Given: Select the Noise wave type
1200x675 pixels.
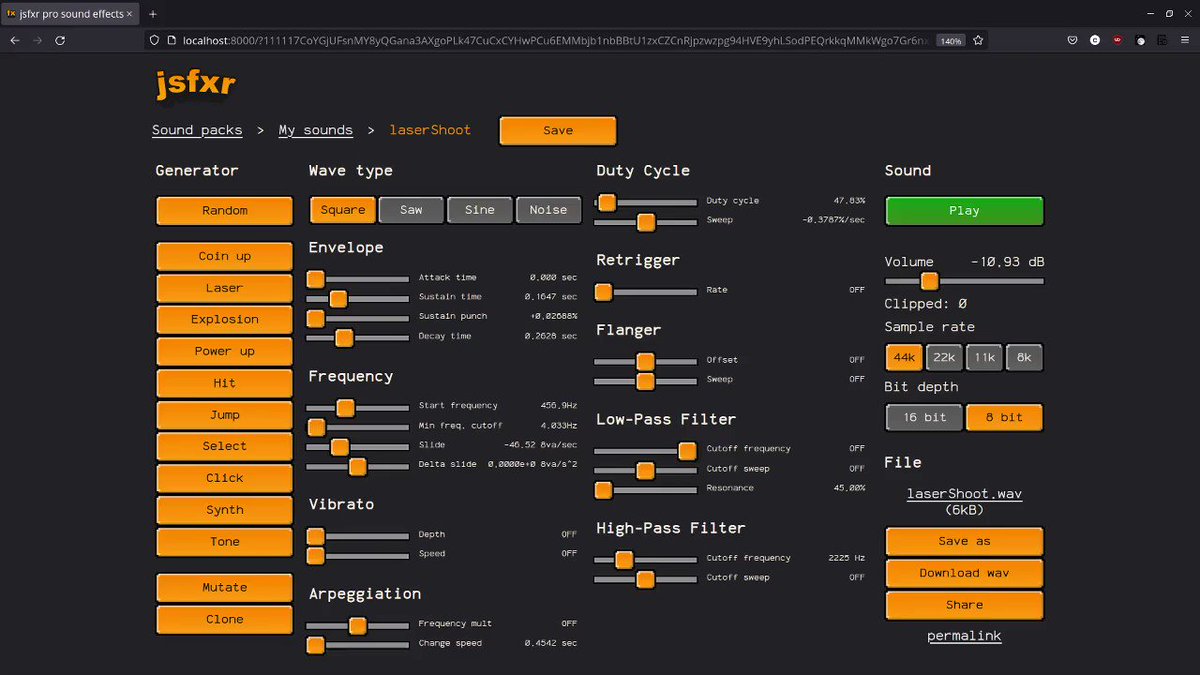Looking at the screenshot, I should click(548, 210).
